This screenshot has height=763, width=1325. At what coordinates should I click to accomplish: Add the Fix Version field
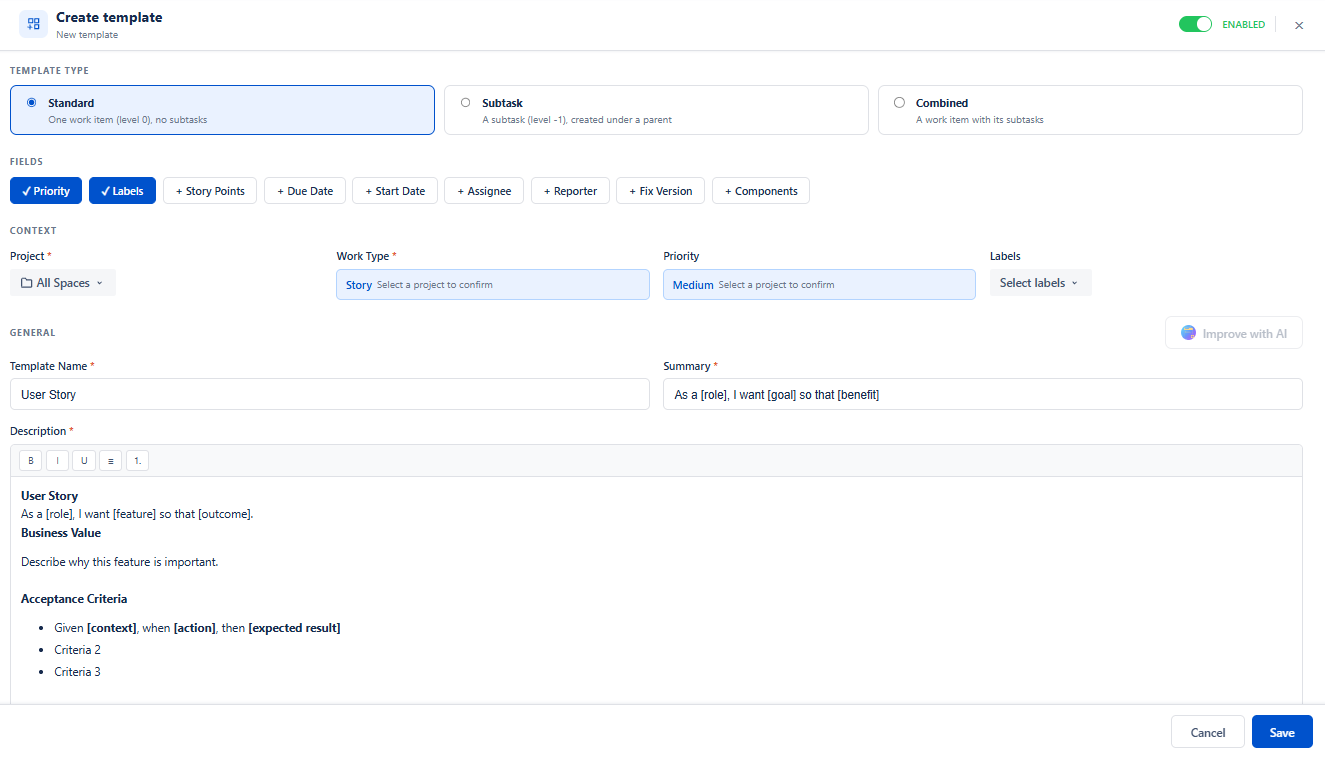[x=661, y=191]
